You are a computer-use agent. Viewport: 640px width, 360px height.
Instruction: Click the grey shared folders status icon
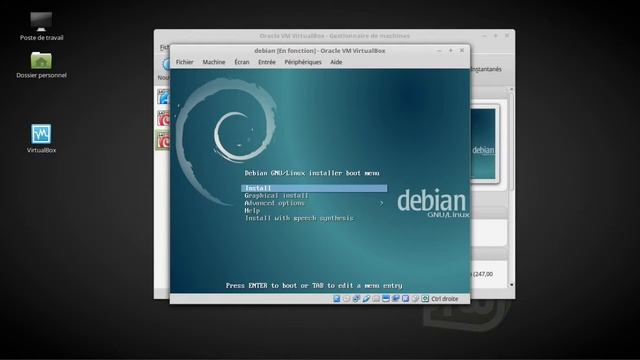click(x=376, y=299)
